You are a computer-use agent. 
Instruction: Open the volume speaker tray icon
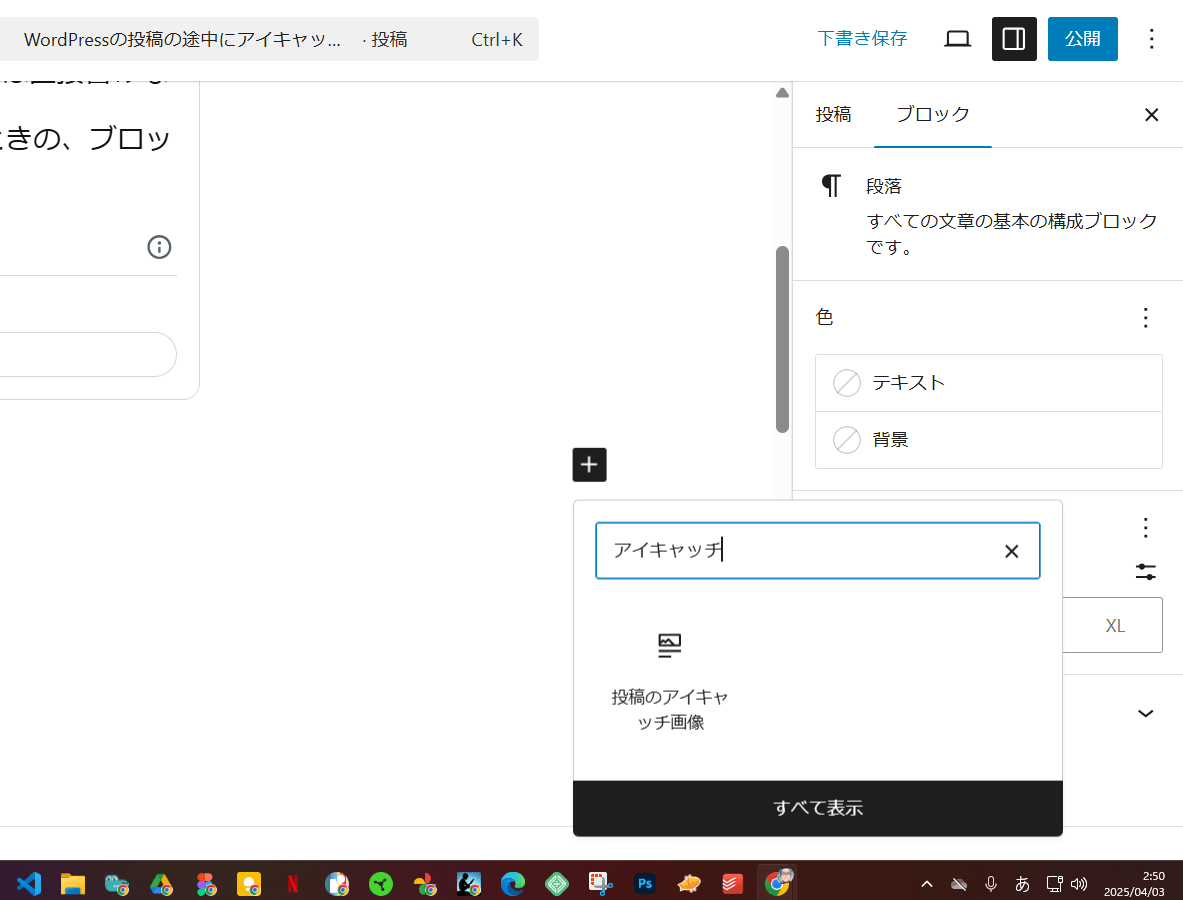[x=1080, y=883]
